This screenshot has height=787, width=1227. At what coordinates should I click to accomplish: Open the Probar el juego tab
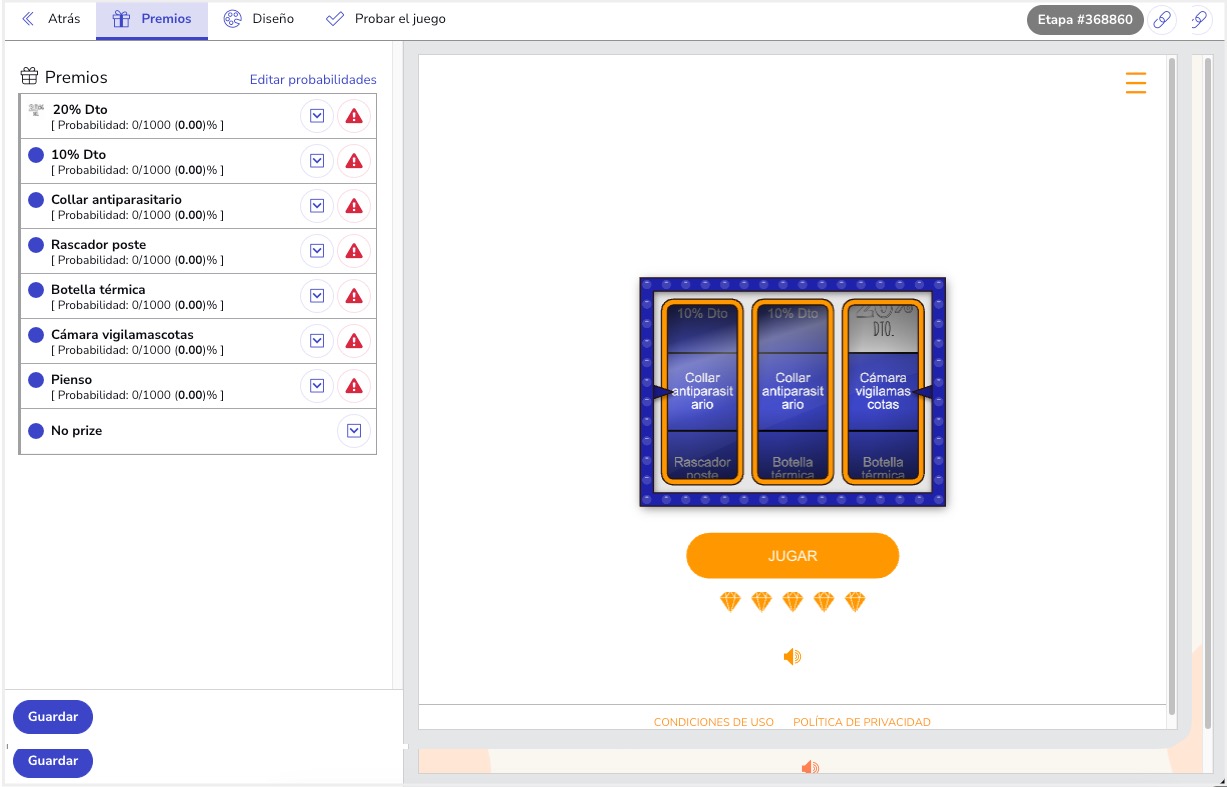click(386, 19)
